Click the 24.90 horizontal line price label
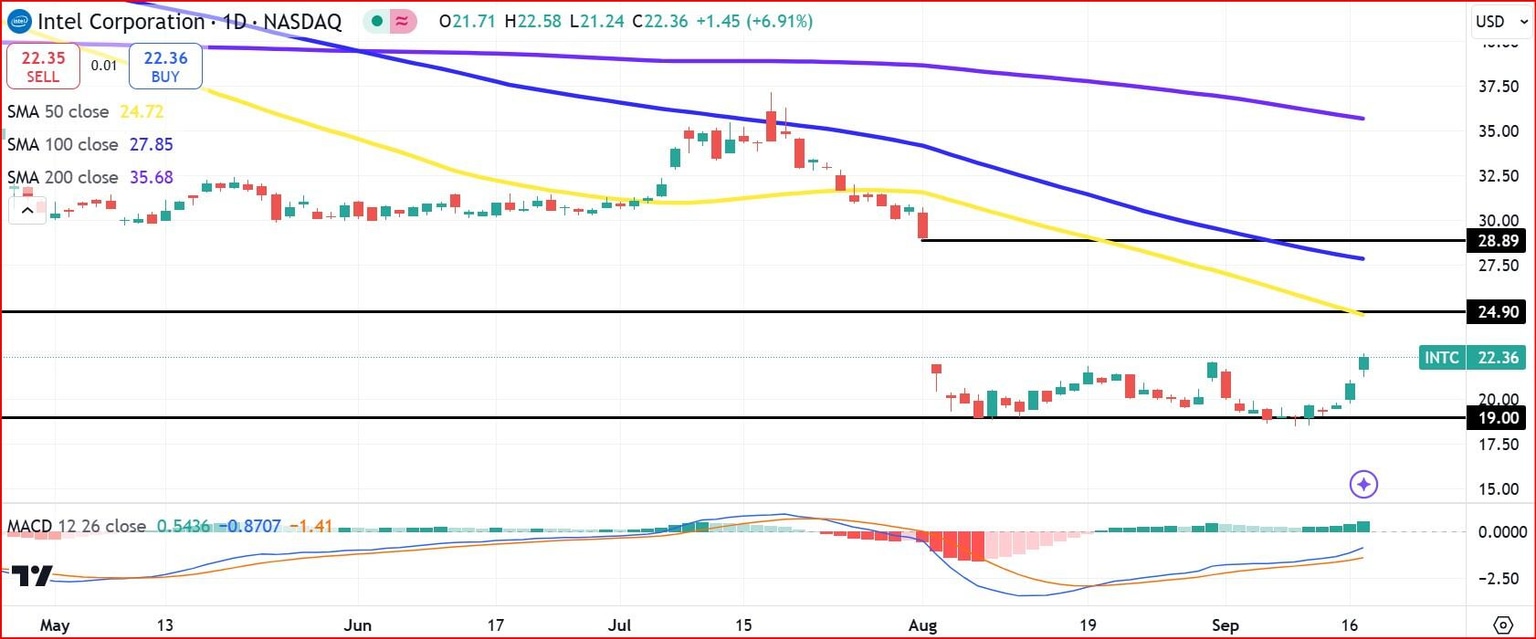 click(1494, 313)
